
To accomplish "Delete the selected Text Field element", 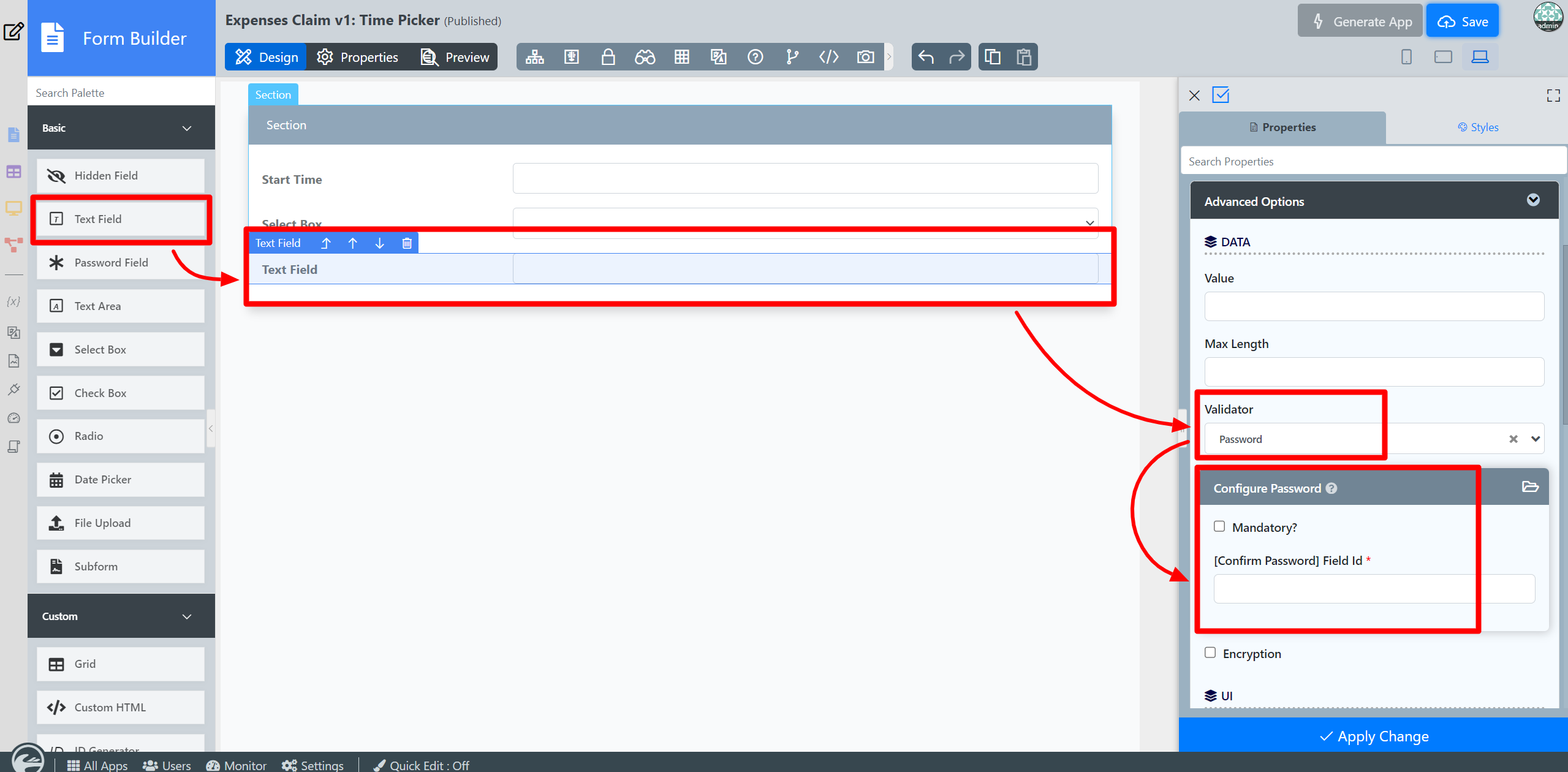I will pos(406,243).
